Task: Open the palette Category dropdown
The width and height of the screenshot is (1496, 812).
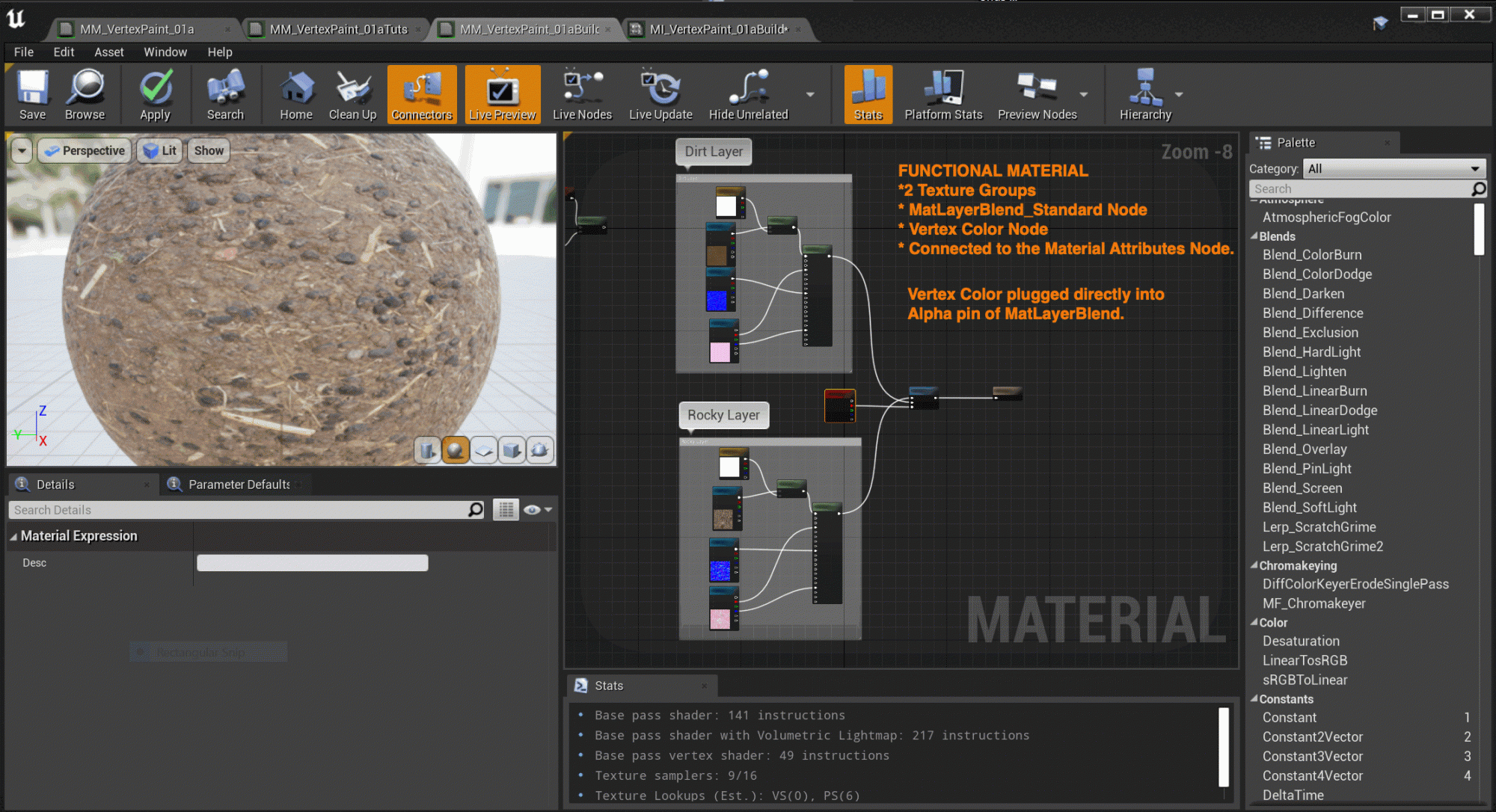Action: tap(1393, 169)
